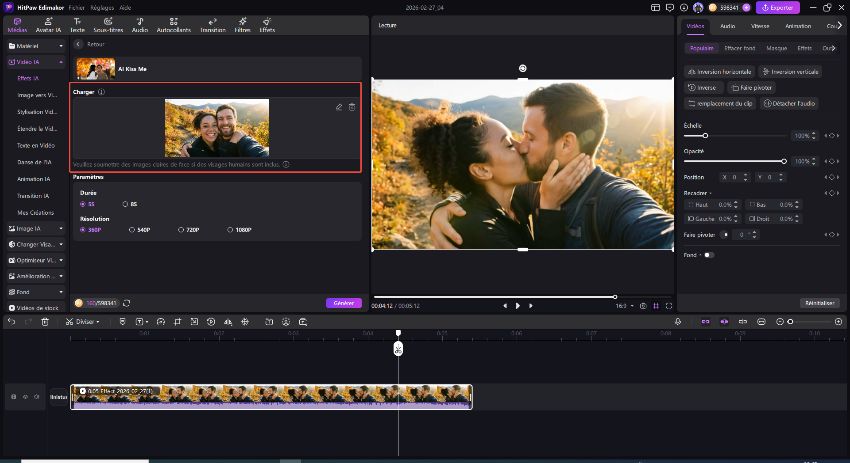The image size is (850, 463).
Task: Click the Exporter button
Action: pyautogui.click(x=778, y=8)
